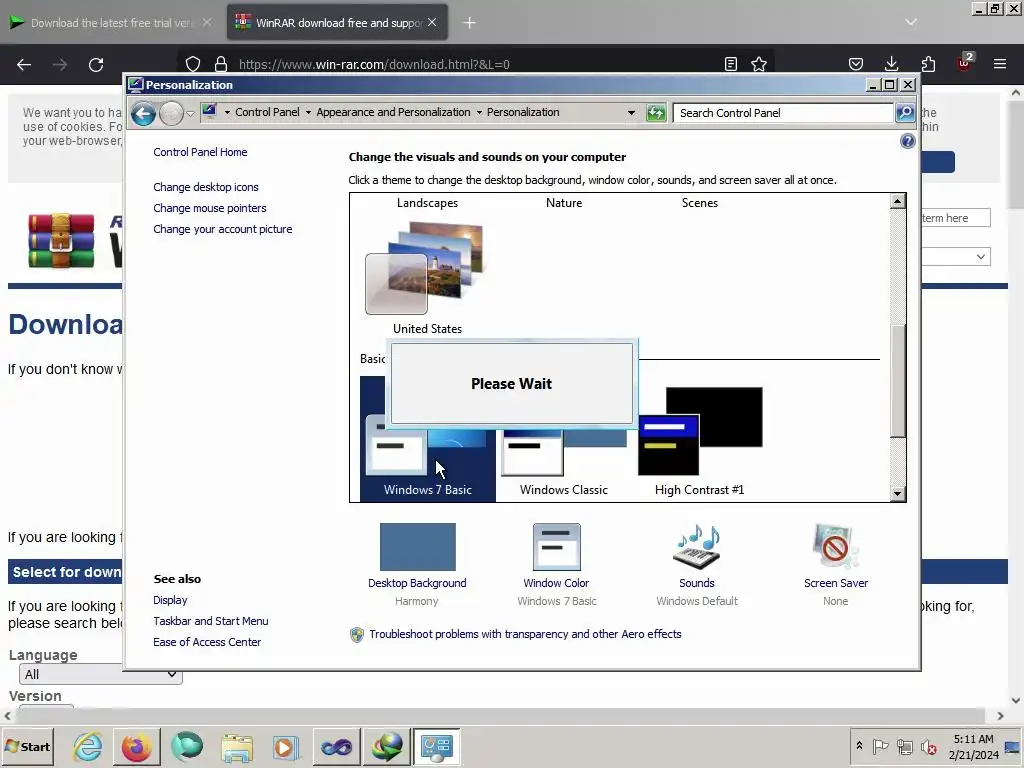Open Control Panel Home link

point(200,152)
